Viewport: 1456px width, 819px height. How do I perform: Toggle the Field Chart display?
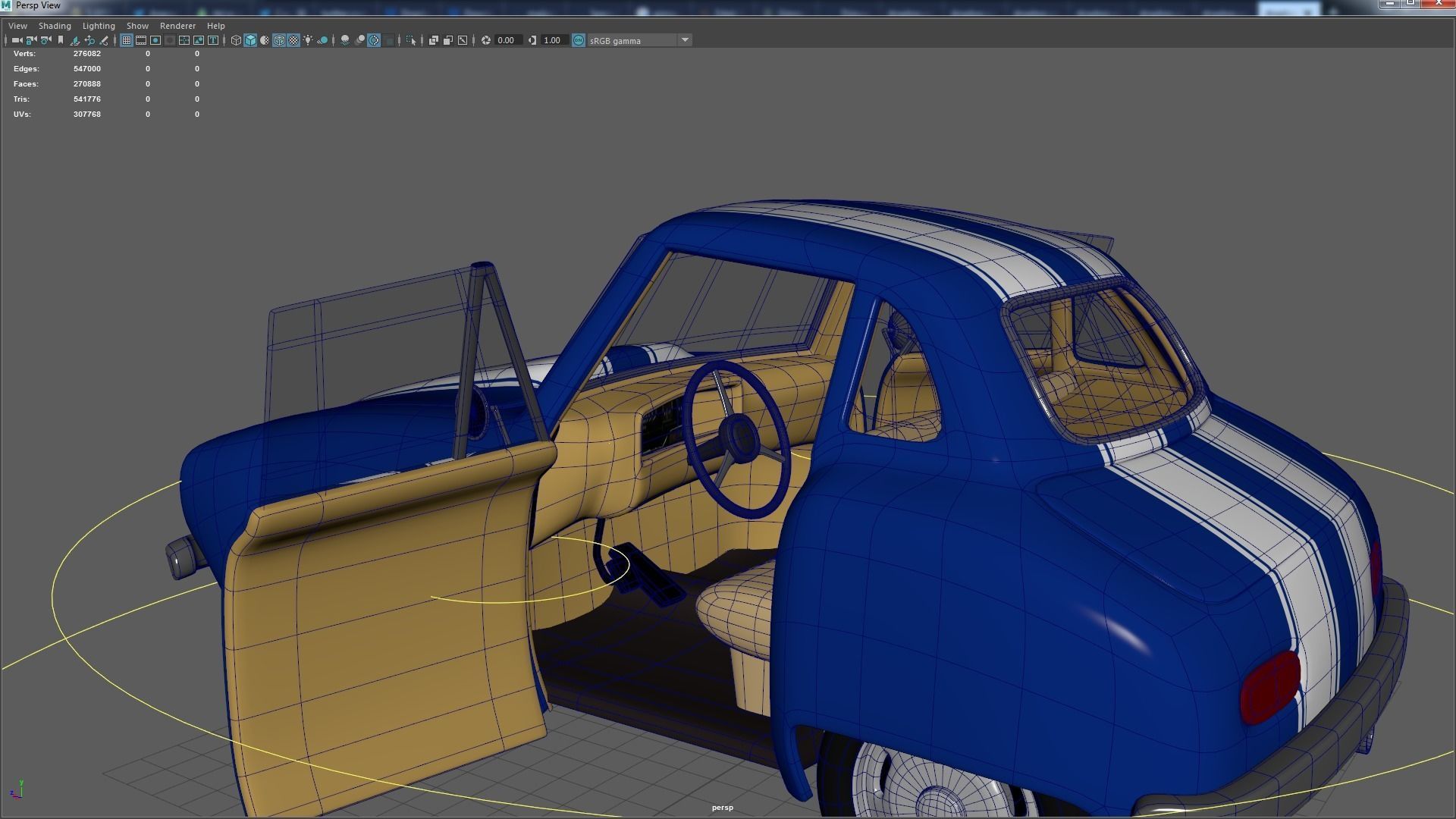(x=184, y=40)
